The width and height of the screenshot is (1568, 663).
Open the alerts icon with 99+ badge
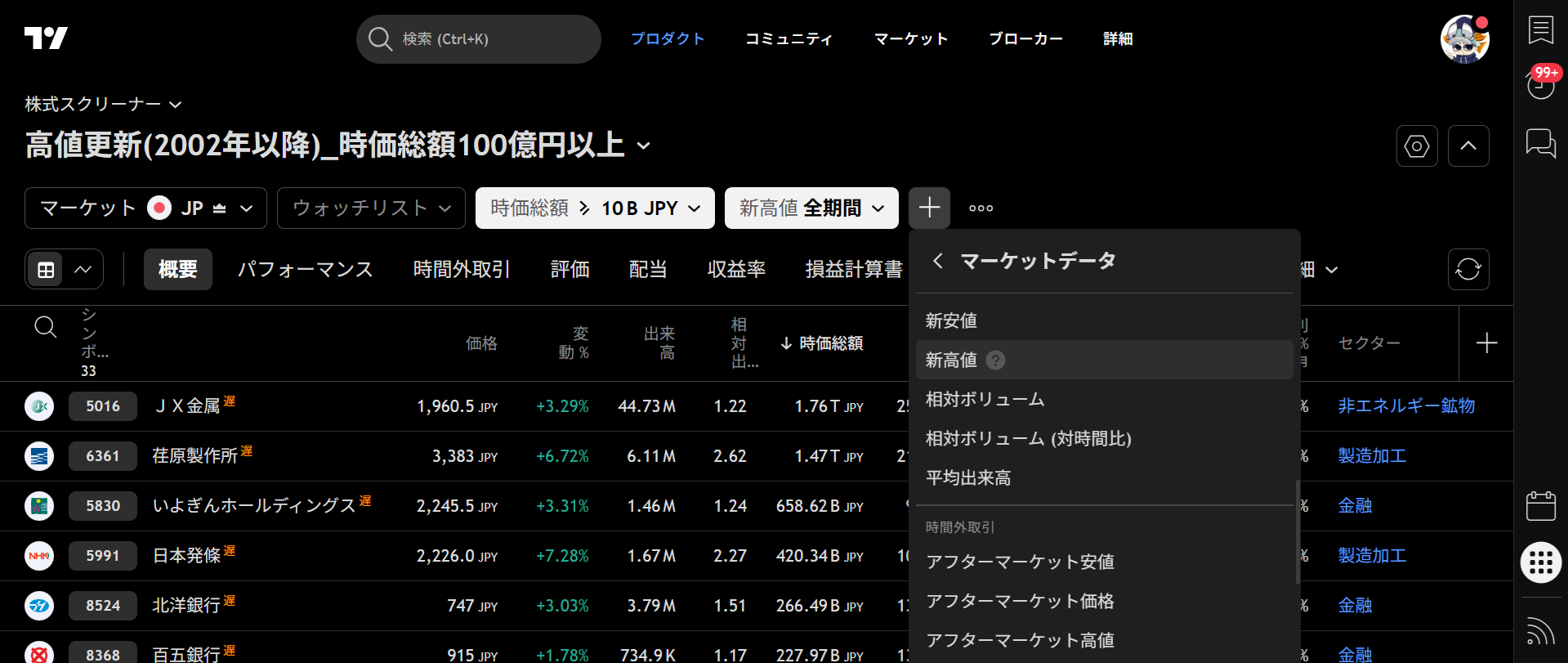[x=1540, y=84]
